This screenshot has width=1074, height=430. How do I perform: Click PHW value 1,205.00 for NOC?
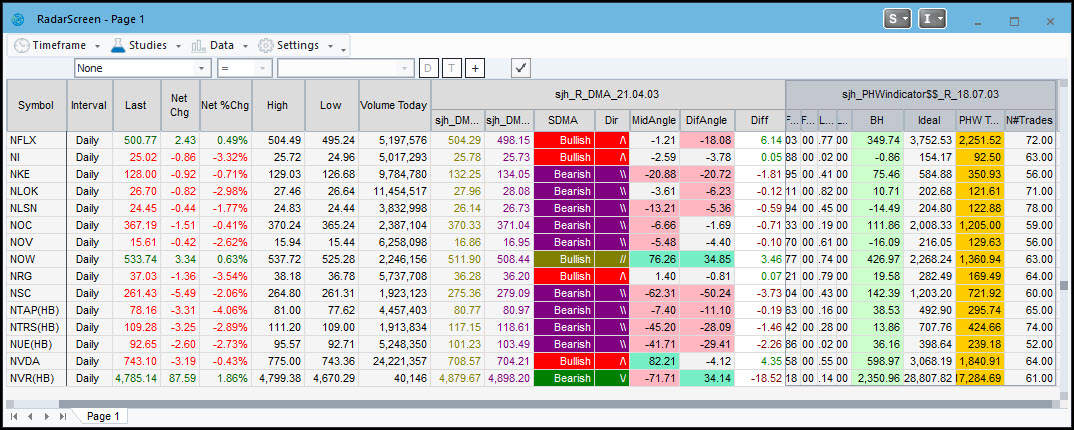(980, 225)
